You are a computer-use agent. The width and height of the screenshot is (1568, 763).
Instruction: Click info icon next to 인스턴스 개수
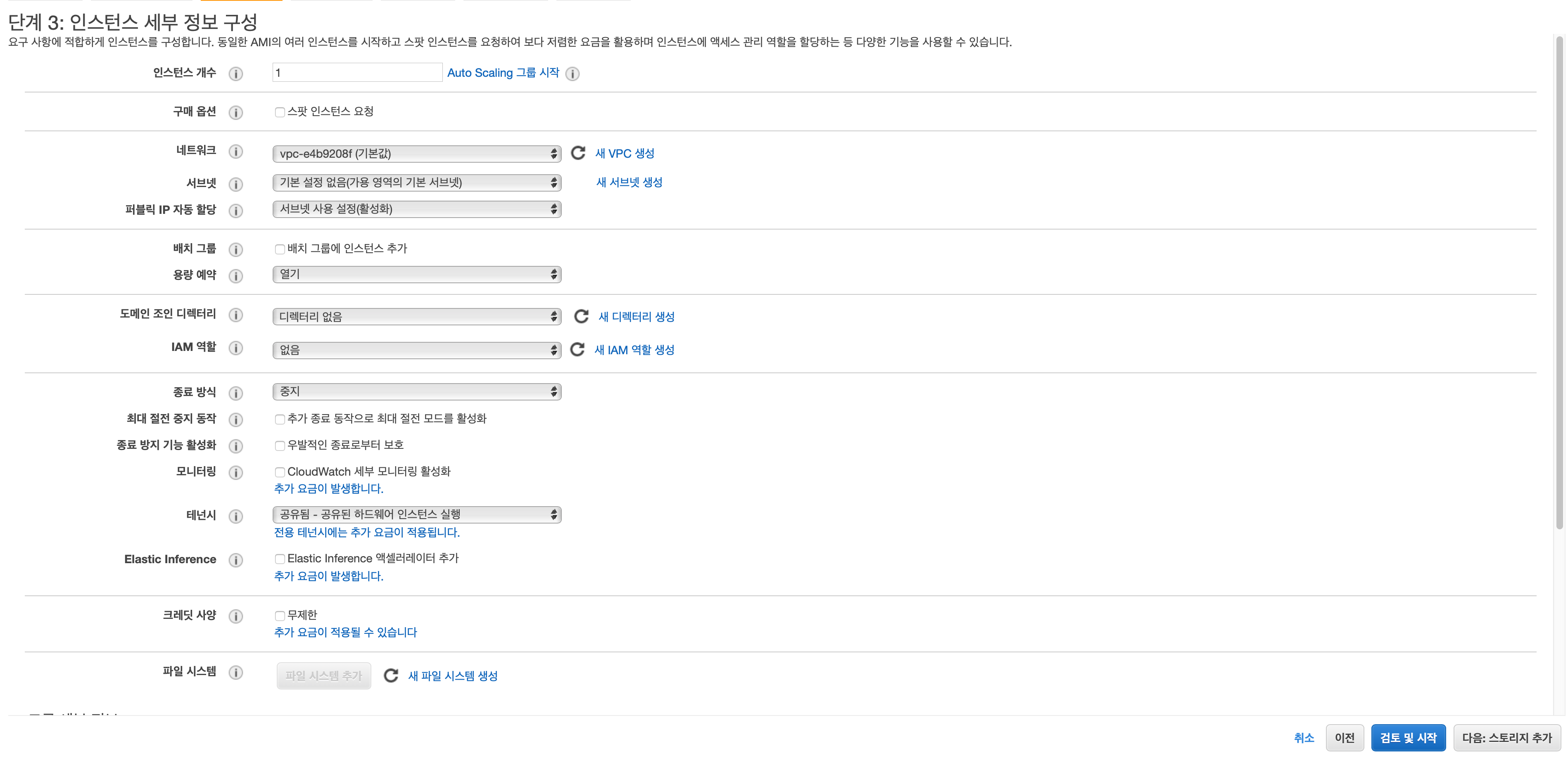point(235,73)
